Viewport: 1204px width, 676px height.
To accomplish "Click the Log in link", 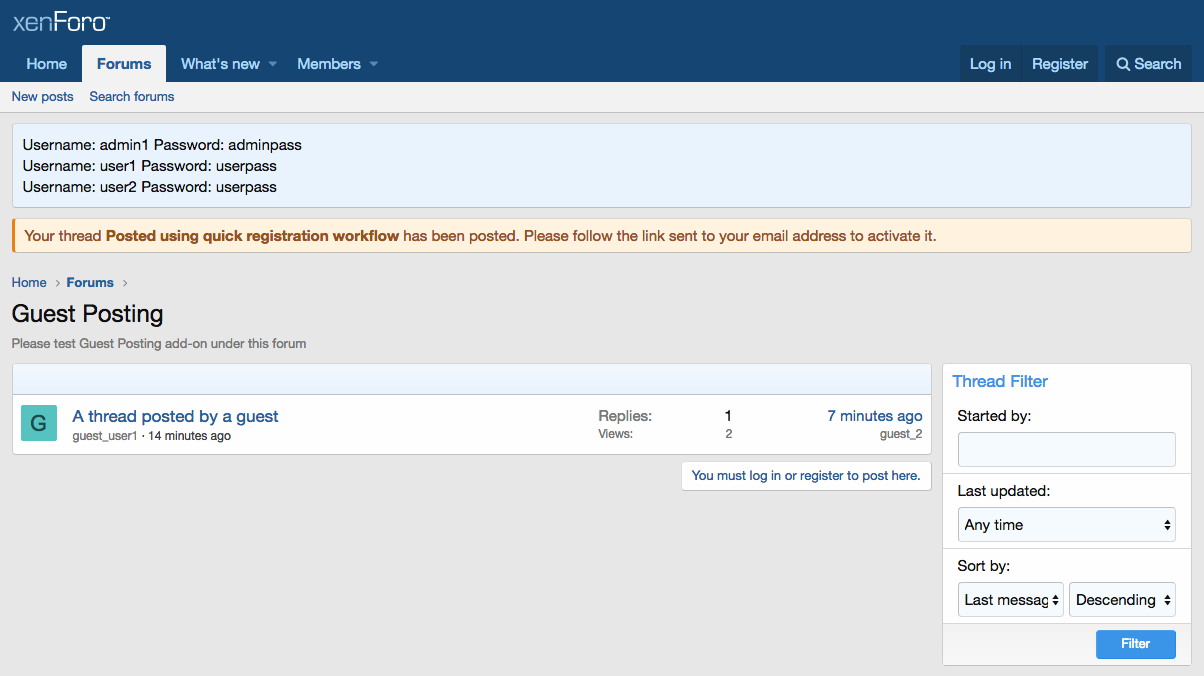I will (990, 64).
